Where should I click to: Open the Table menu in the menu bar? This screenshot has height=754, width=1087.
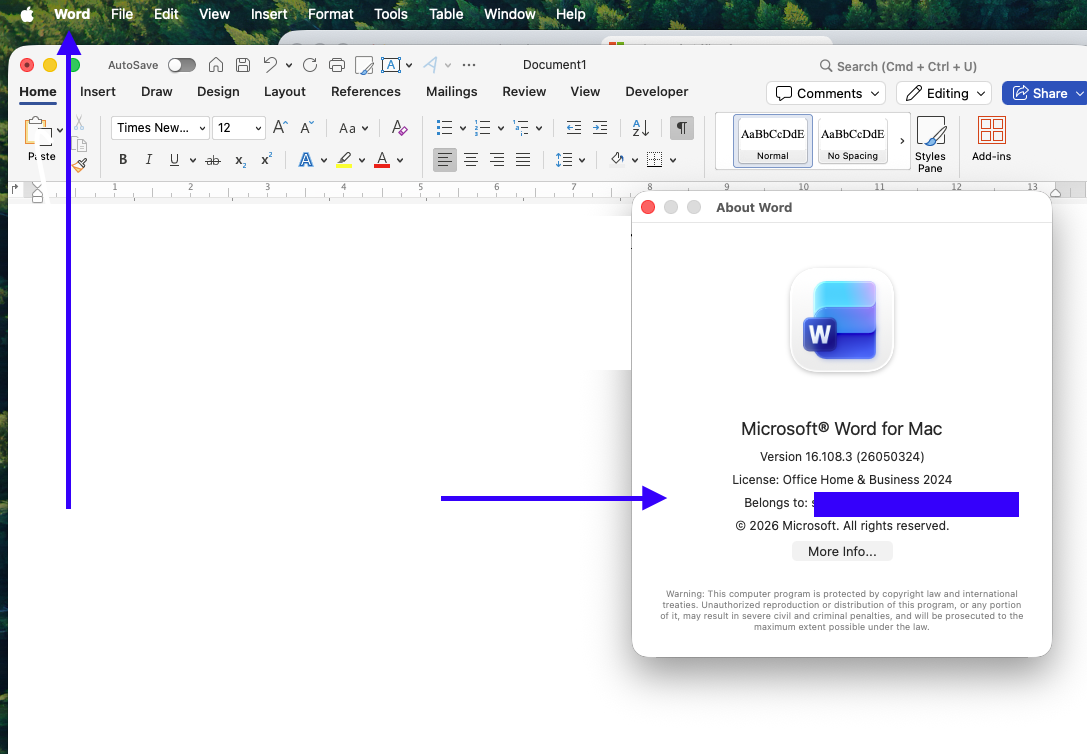(446, 14)
